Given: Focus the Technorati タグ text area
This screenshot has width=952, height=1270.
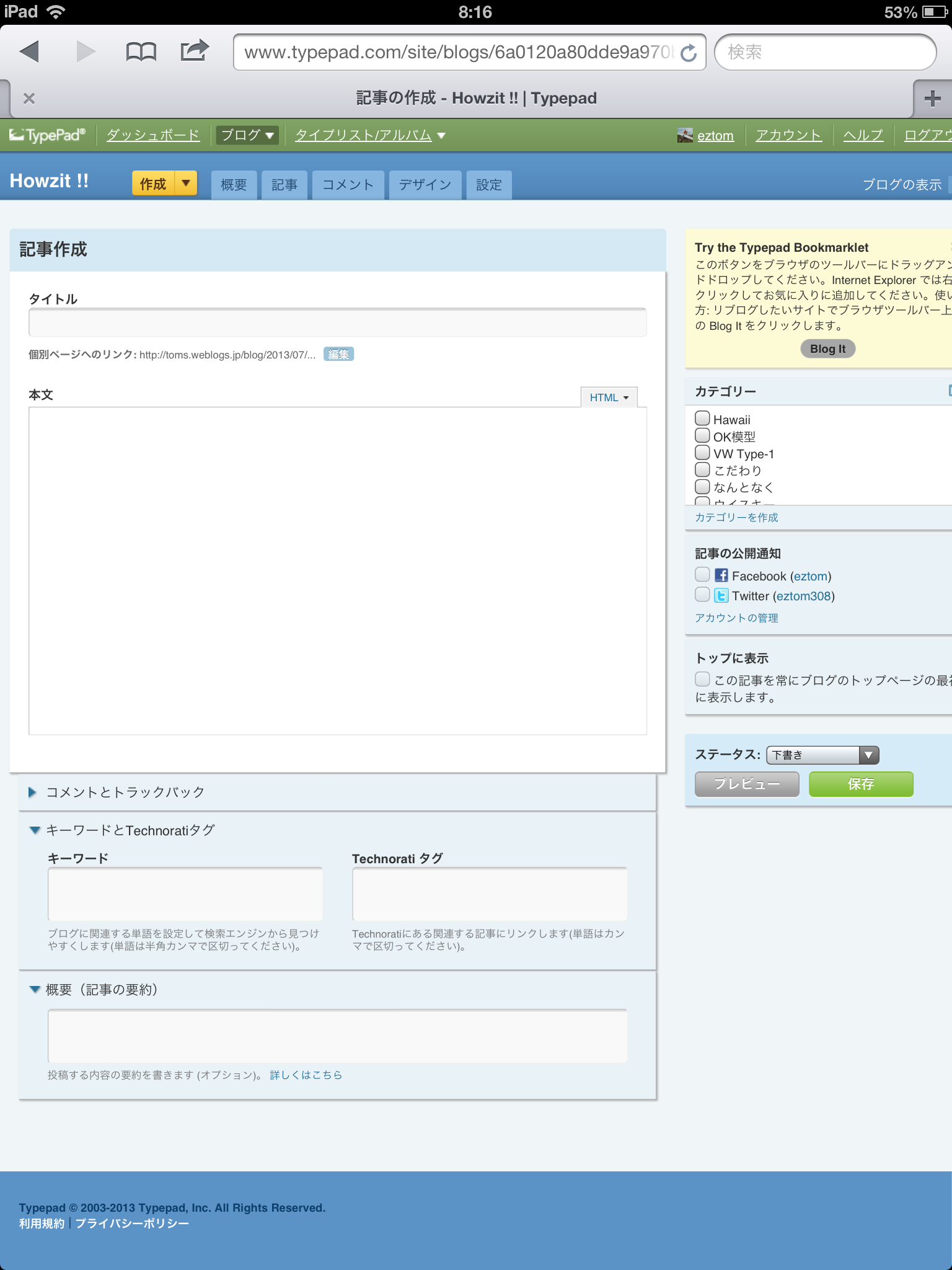Looking at the screenshot, I should pyautogui.click(x=490, y=894).
